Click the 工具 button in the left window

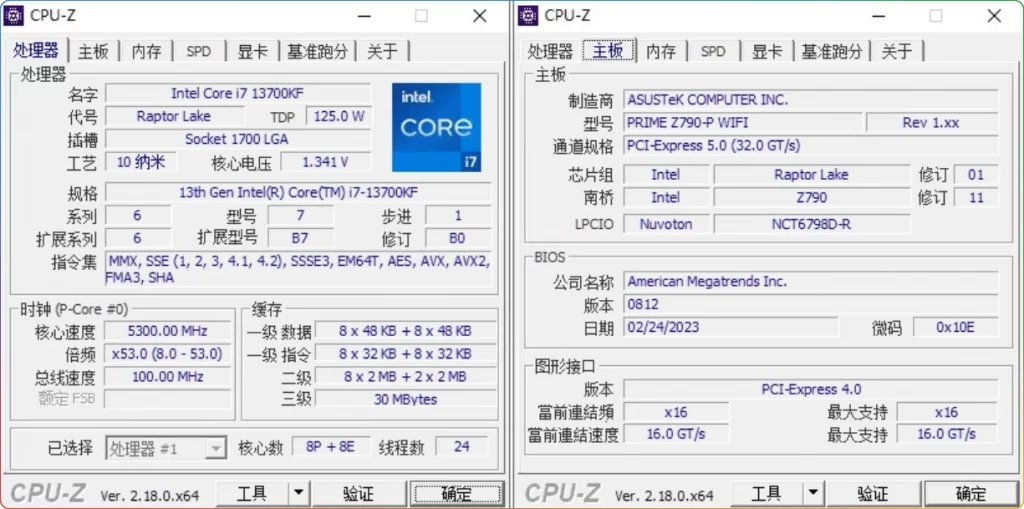pos(252,493)
